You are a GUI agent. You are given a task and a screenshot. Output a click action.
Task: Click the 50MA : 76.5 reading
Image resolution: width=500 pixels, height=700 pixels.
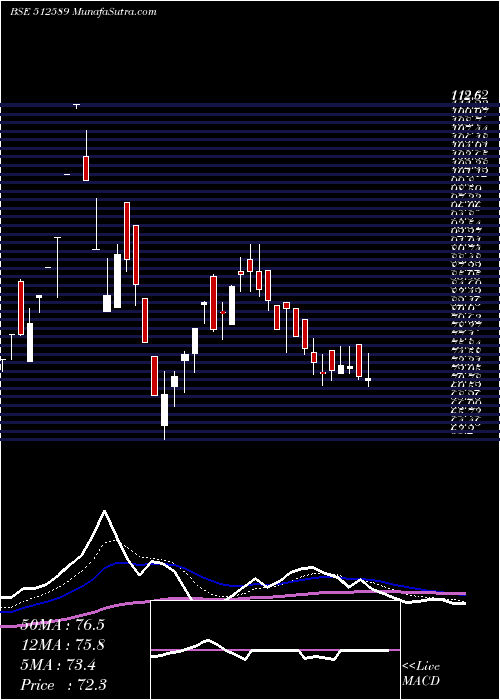point(62,624)
